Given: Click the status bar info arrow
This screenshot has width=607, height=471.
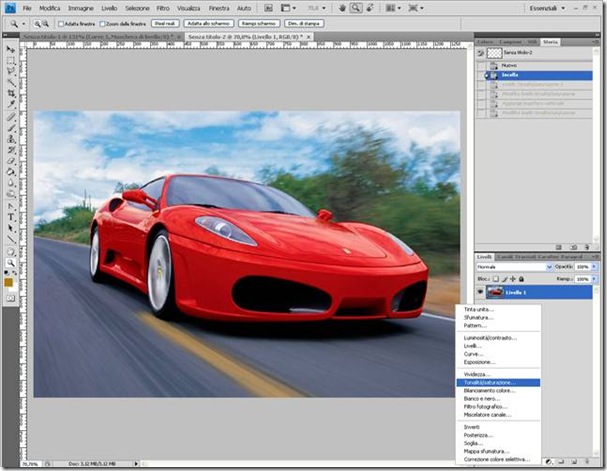Looking at the screenshot, I should click(136, 464).
